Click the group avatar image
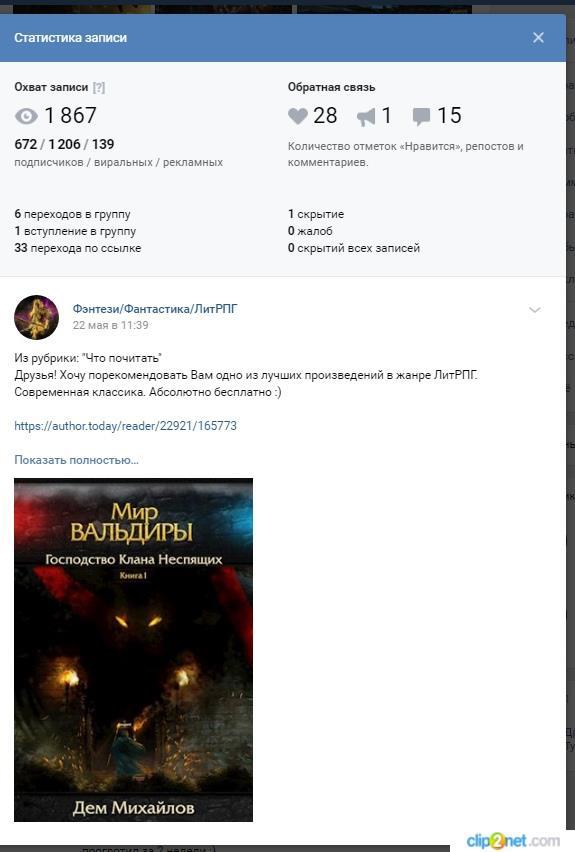Image resolution: width=575 pixels, height=852 pixels. point(36,317)
